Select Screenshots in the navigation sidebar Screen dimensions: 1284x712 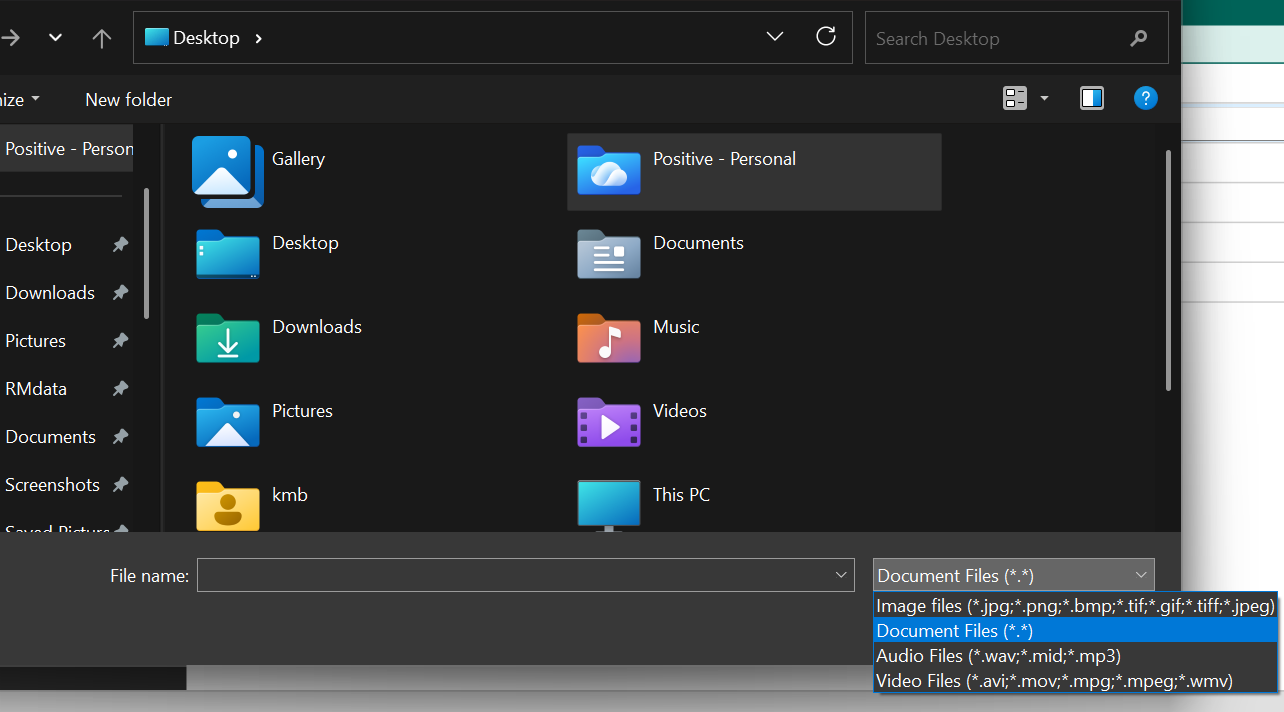(x=52, y=485)
